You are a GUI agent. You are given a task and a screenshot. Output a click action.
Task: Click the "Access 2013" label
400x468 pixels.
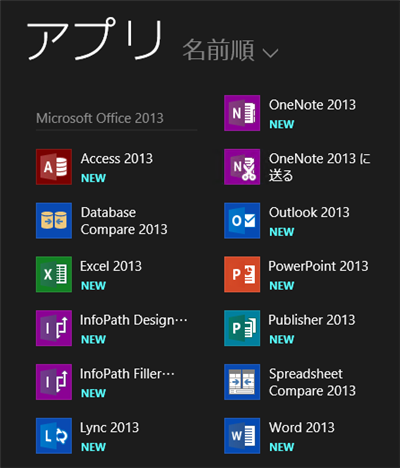point(117,159)
